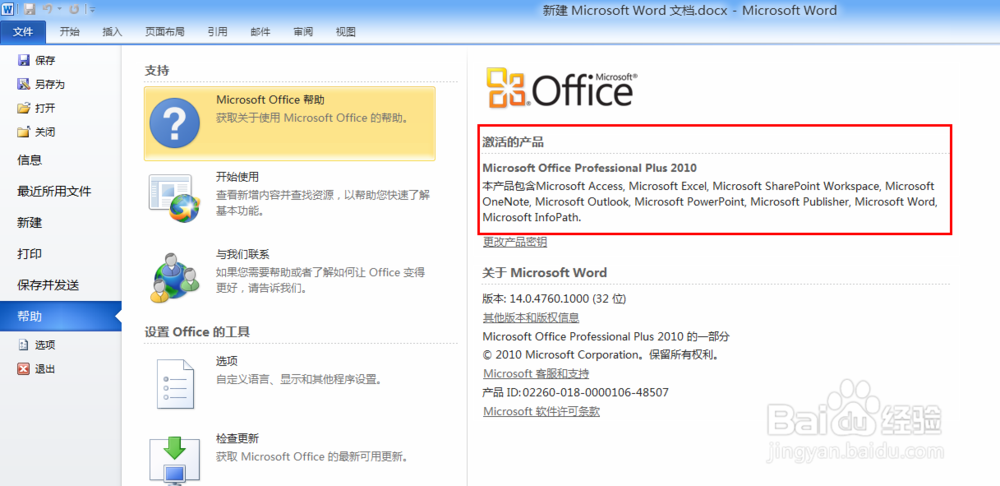Click the blue question mark help icon
1000x486 pixels.
[175, 124]
